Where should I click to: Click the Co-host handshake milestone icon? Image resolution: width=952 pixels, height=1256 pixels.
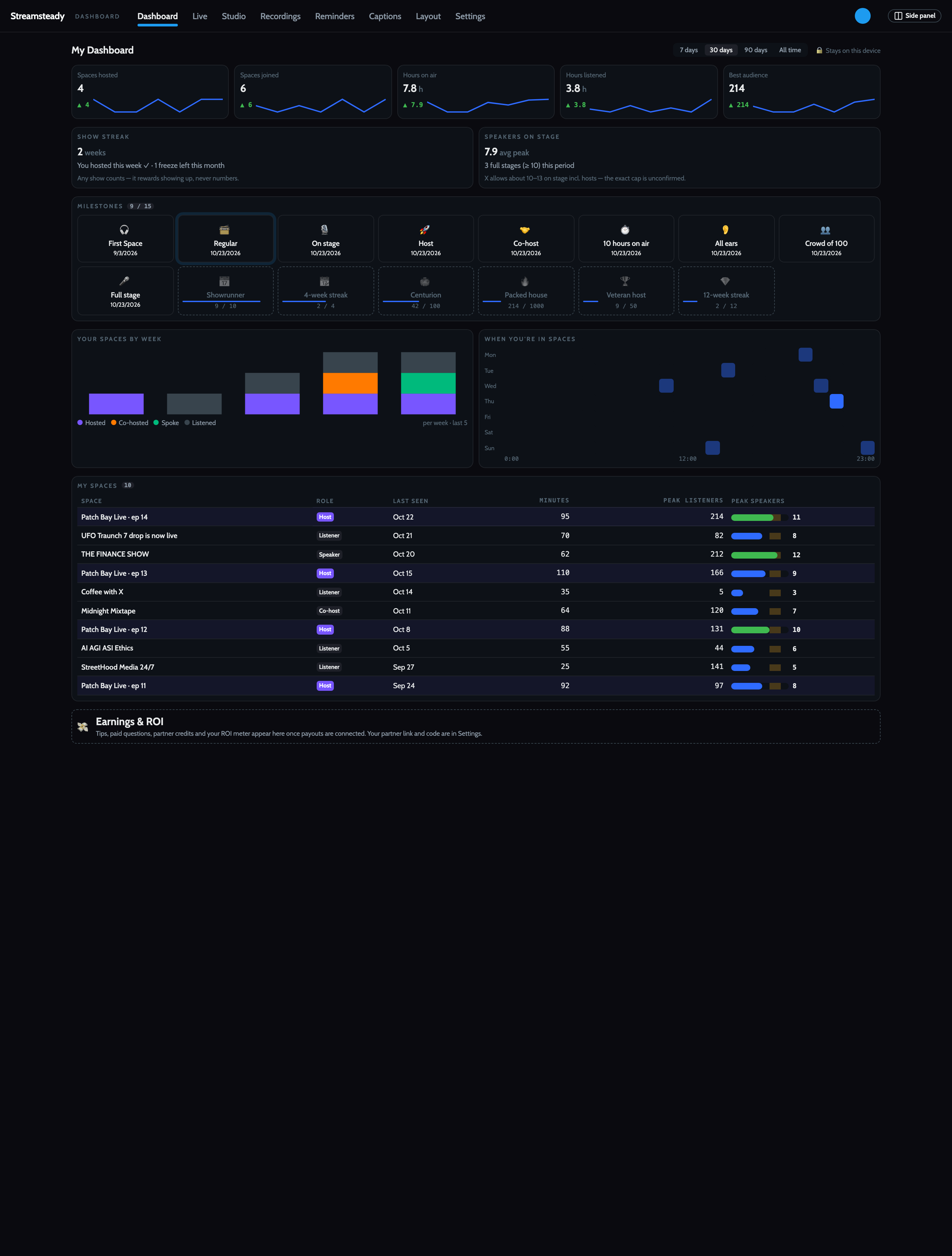[x=525, y=230]
